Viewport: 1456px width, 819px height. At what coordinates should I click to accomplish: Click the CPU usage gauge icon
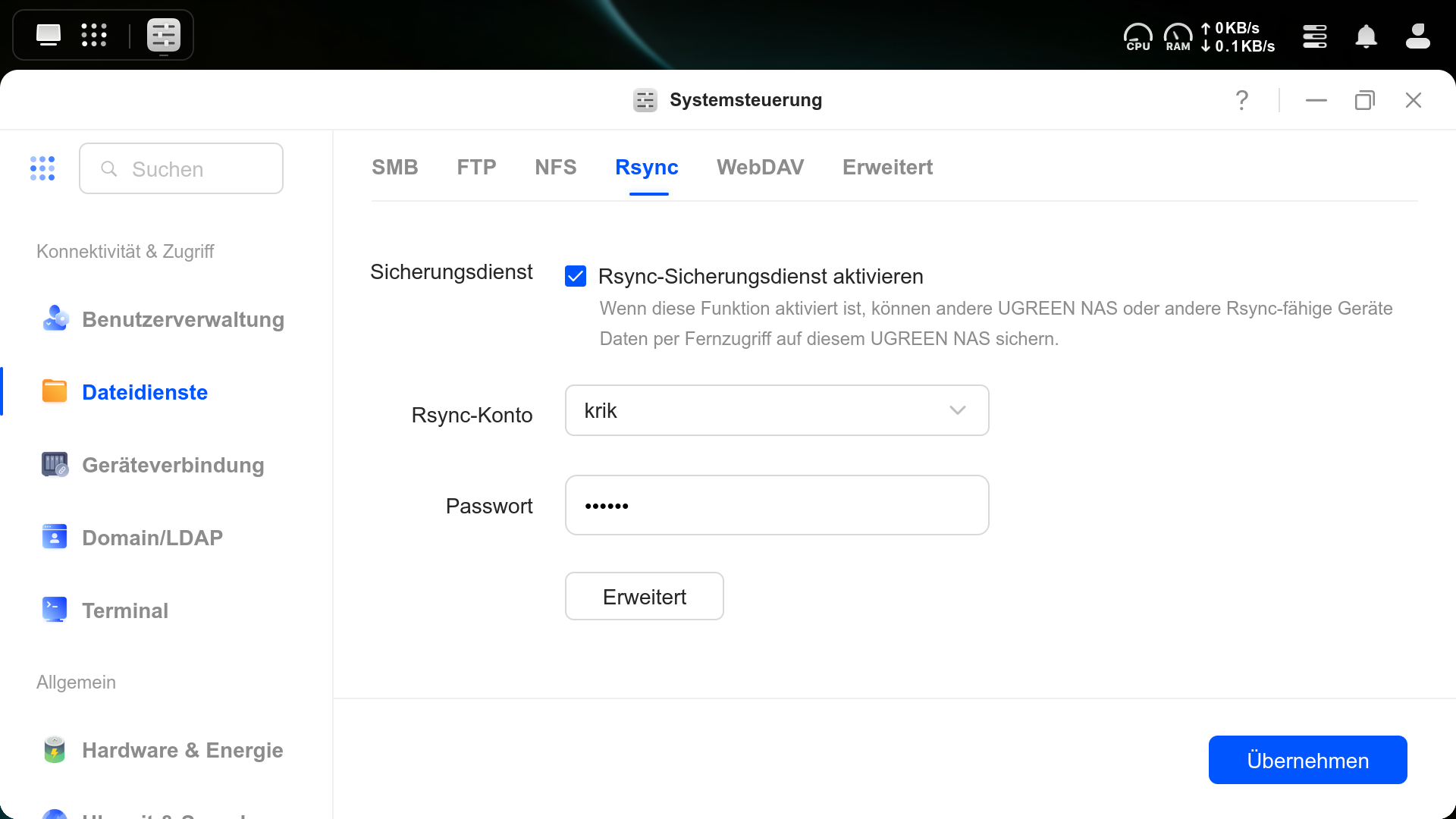point(1137,36)
